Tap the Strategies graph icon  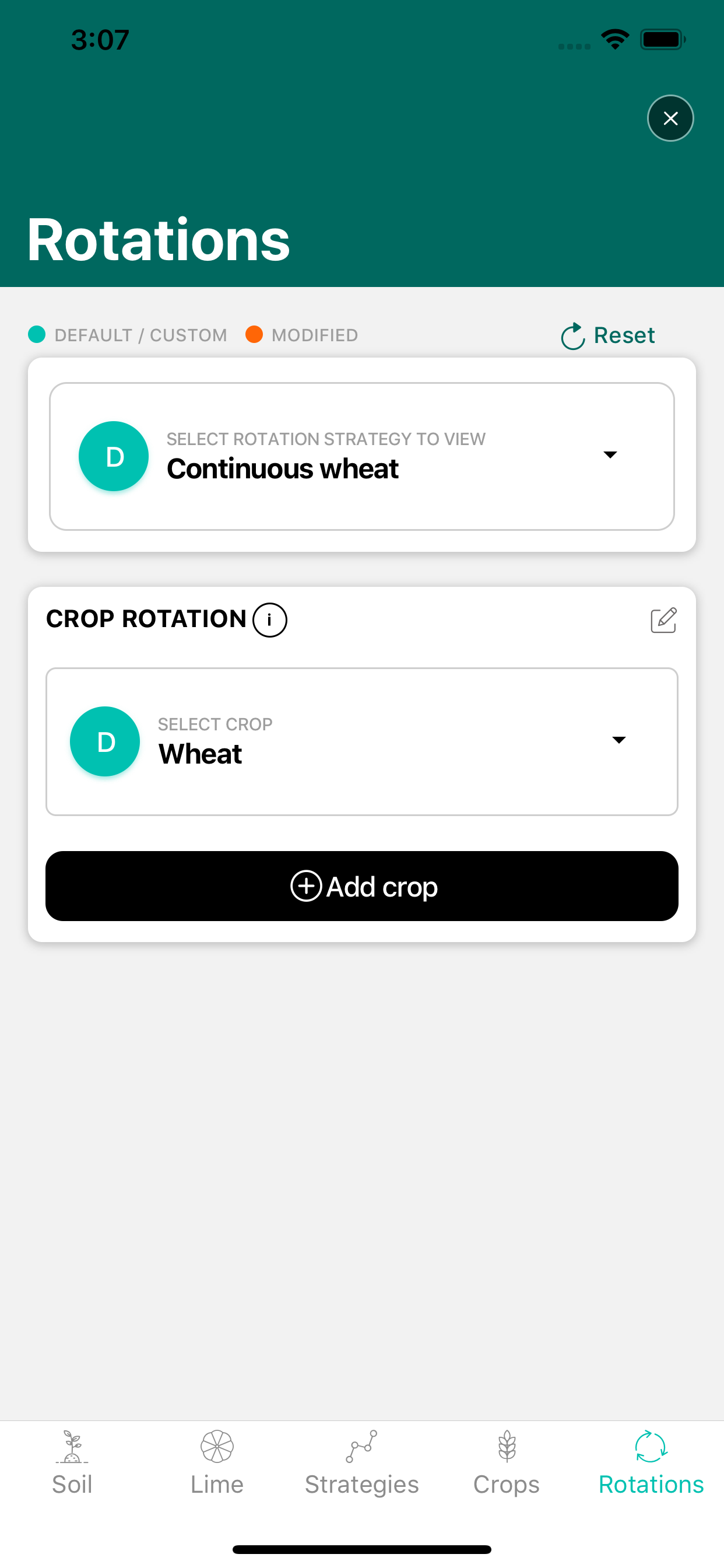[x=361, y=1446]
